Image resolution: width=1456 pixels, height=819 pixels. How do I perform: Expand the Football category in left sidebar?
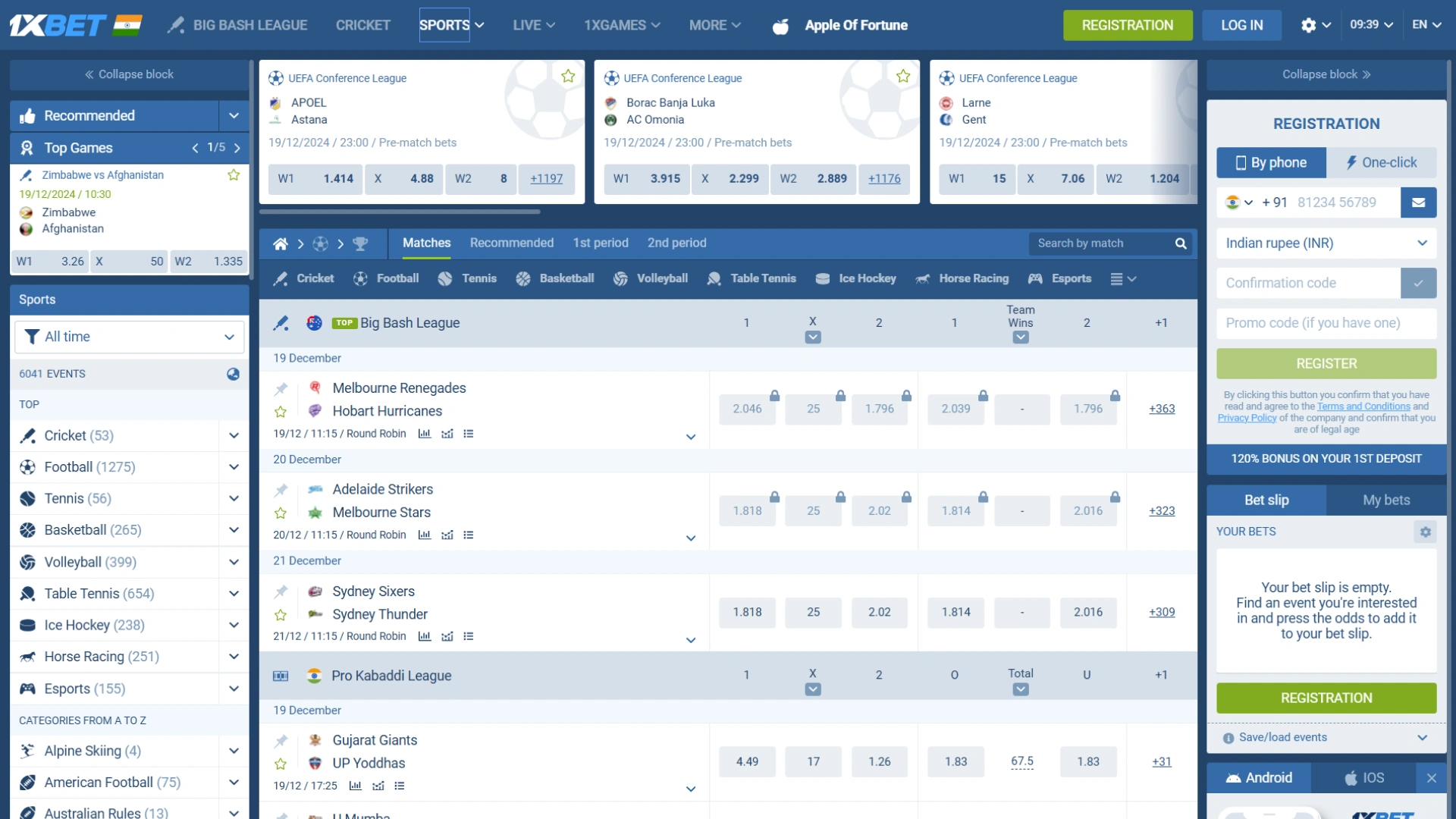point(233,466)
